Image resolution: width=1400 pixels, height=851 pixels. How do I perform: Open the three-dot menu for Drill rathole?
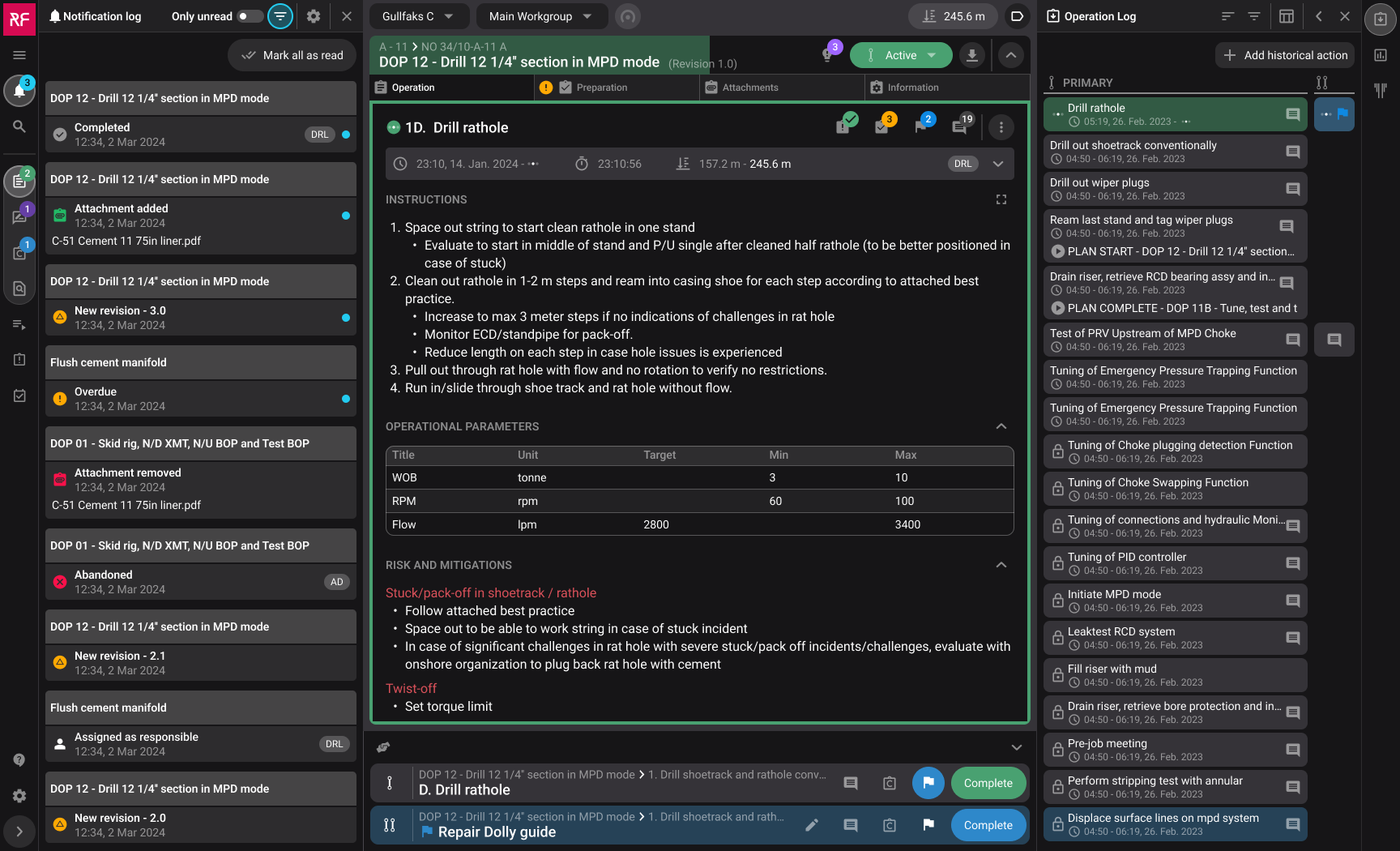pos(1001,127)
